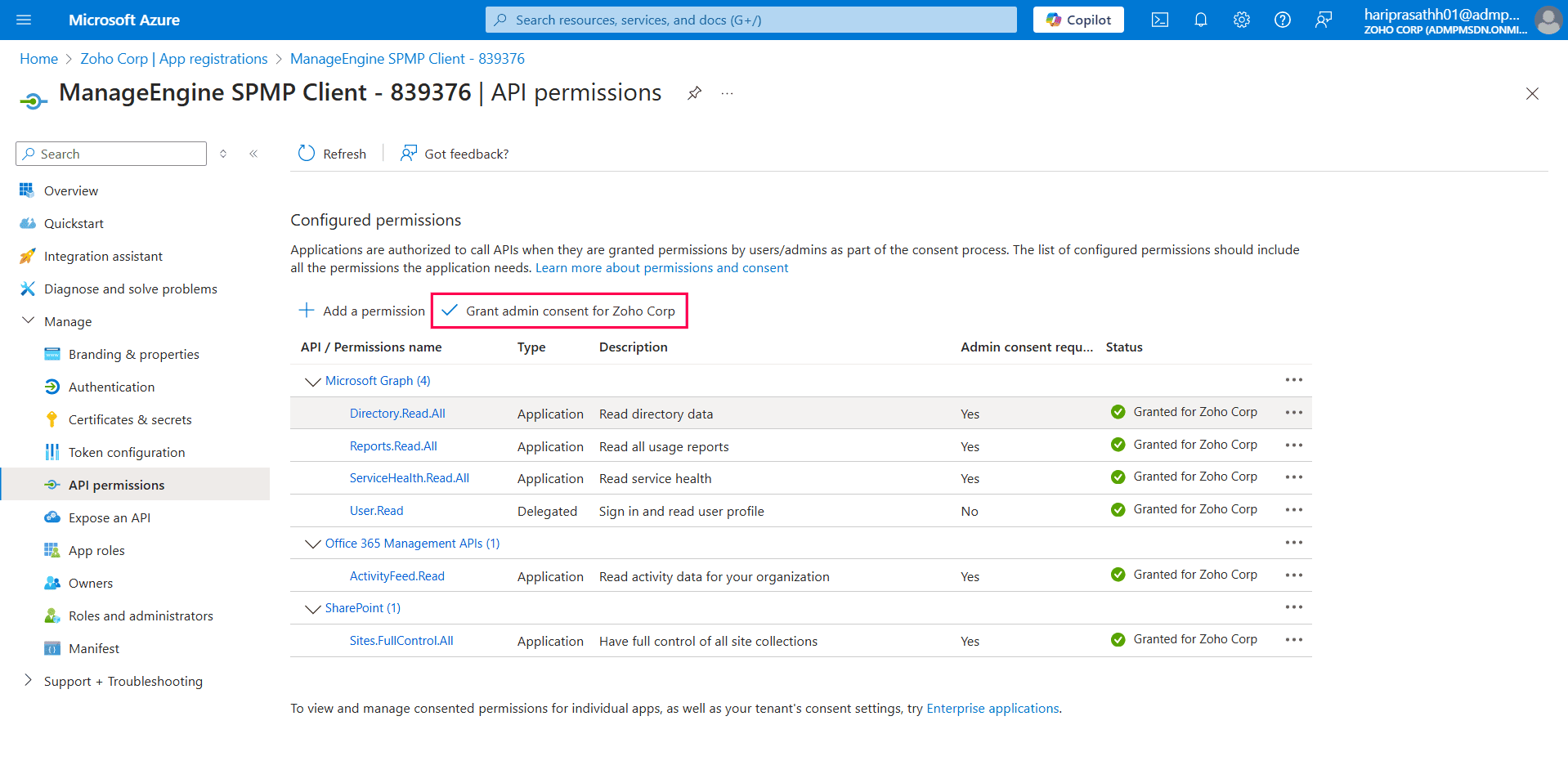
Task: Open ServiceHealth.Read.All permission
Action: pyautogui.click(x=410, y=478)
